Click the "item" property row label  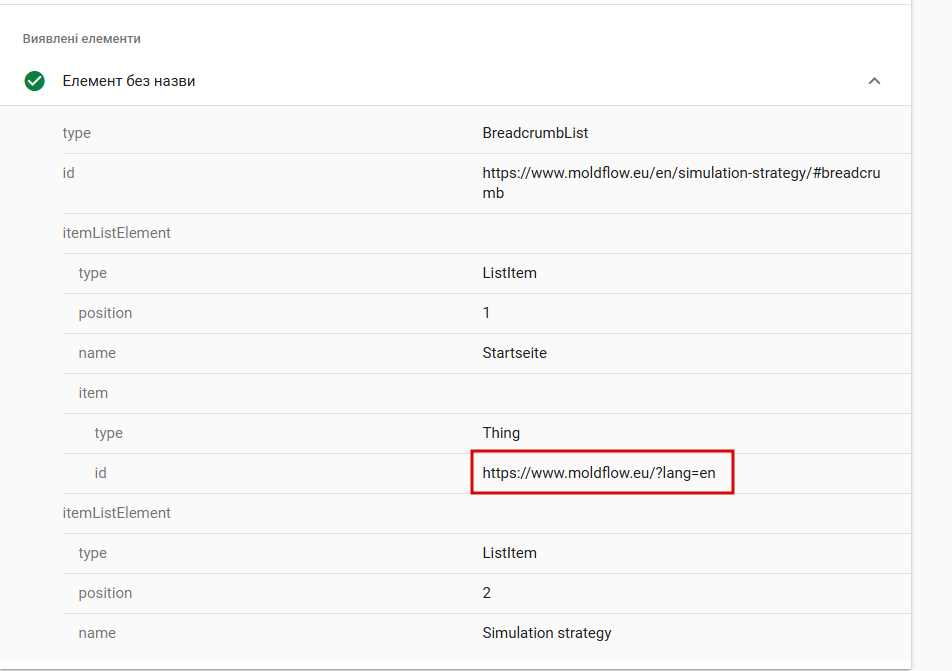tap(93, 393)
